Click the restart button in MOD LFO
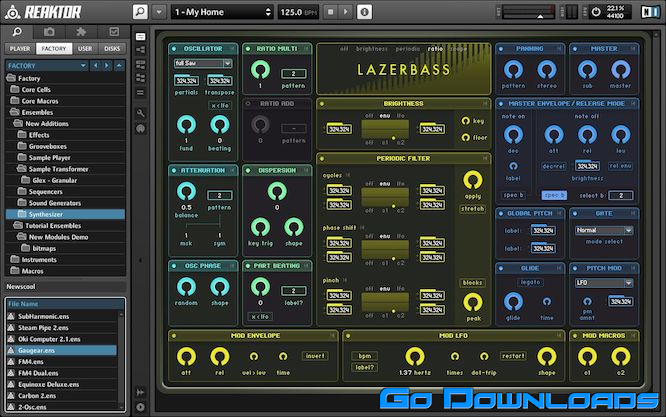This screenshot has height=417, width=666. point(513,355)
